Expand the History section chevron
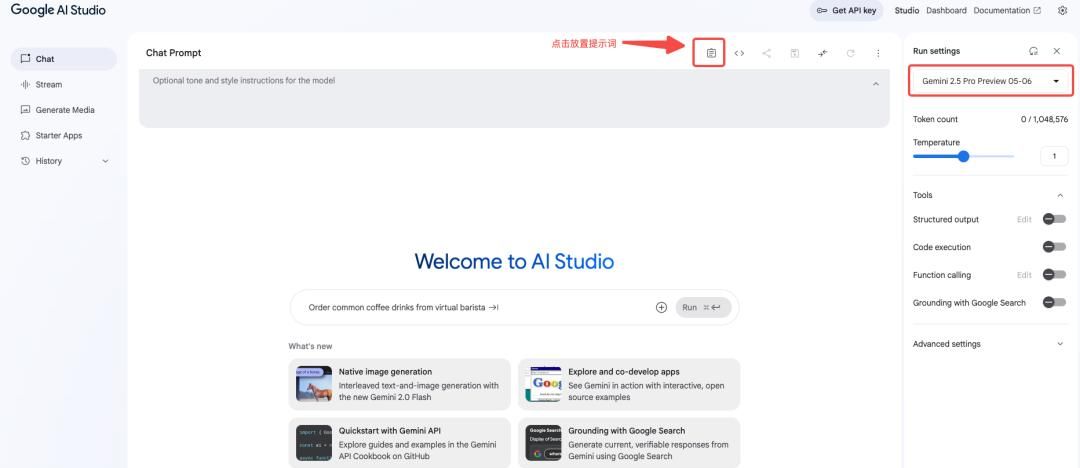This screenshot has height=468, width=1080. [105, 161]
